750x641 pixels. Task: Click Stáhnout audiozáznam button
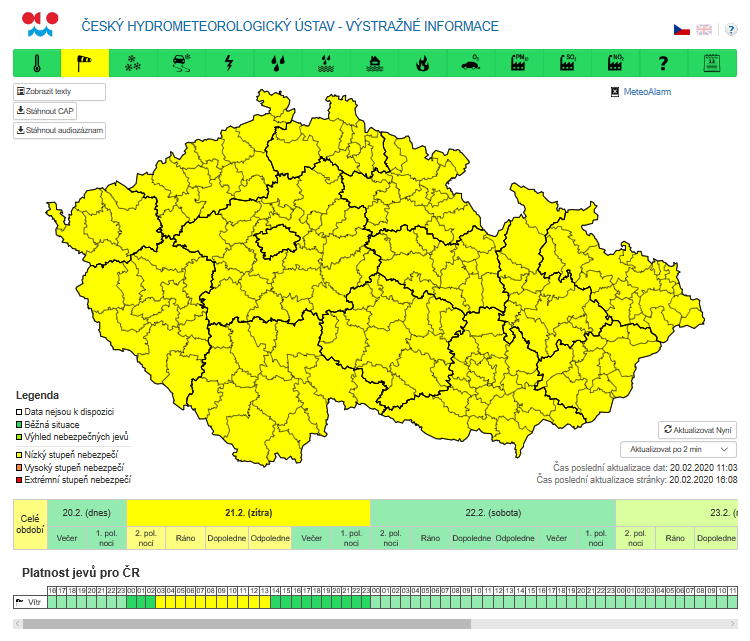click(x=59, y=130)
